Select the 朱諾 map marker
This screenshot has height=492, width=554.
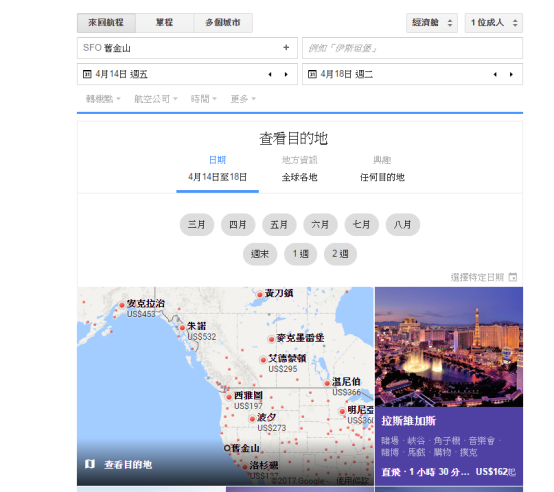pos(182,327)
